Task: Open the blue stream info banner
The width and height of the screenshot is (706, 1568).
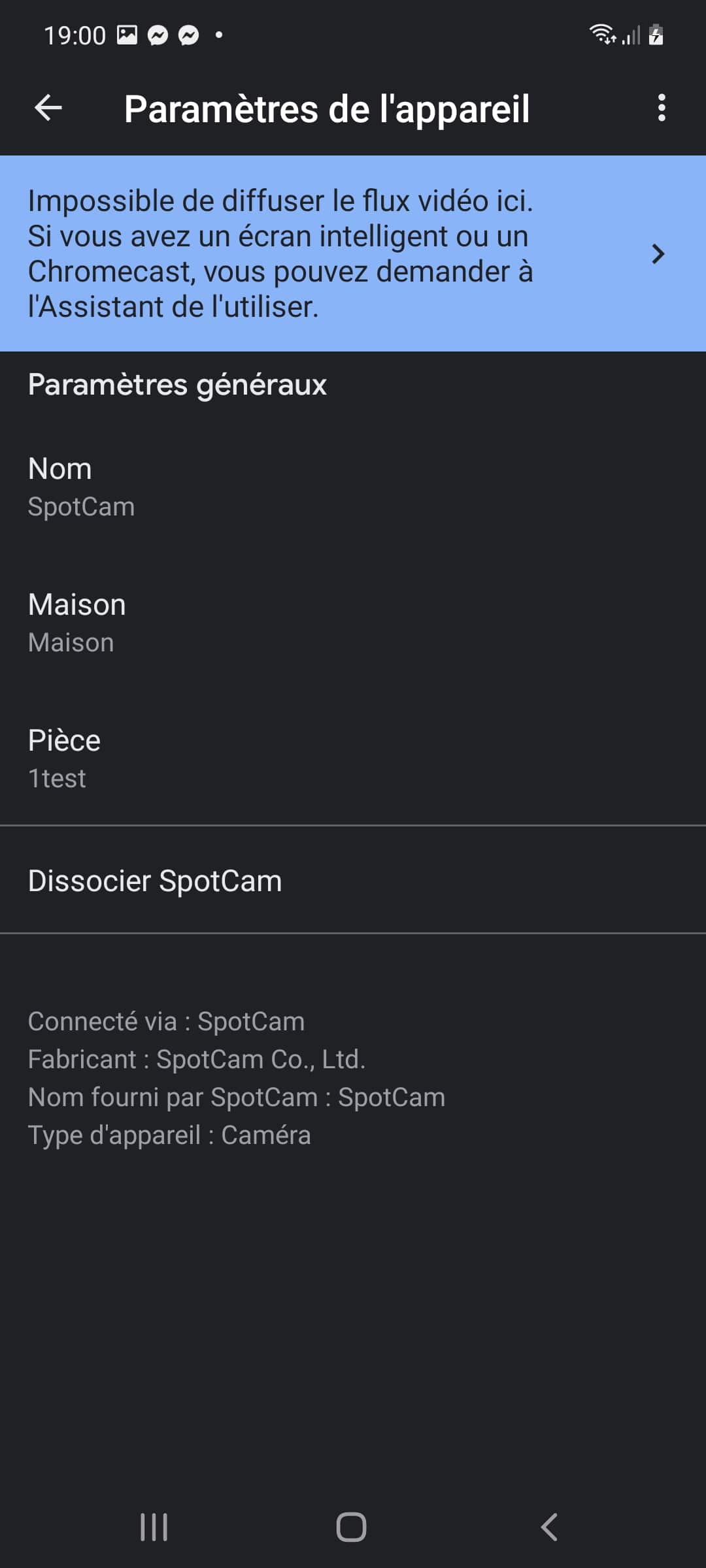Action: (353, 253)
